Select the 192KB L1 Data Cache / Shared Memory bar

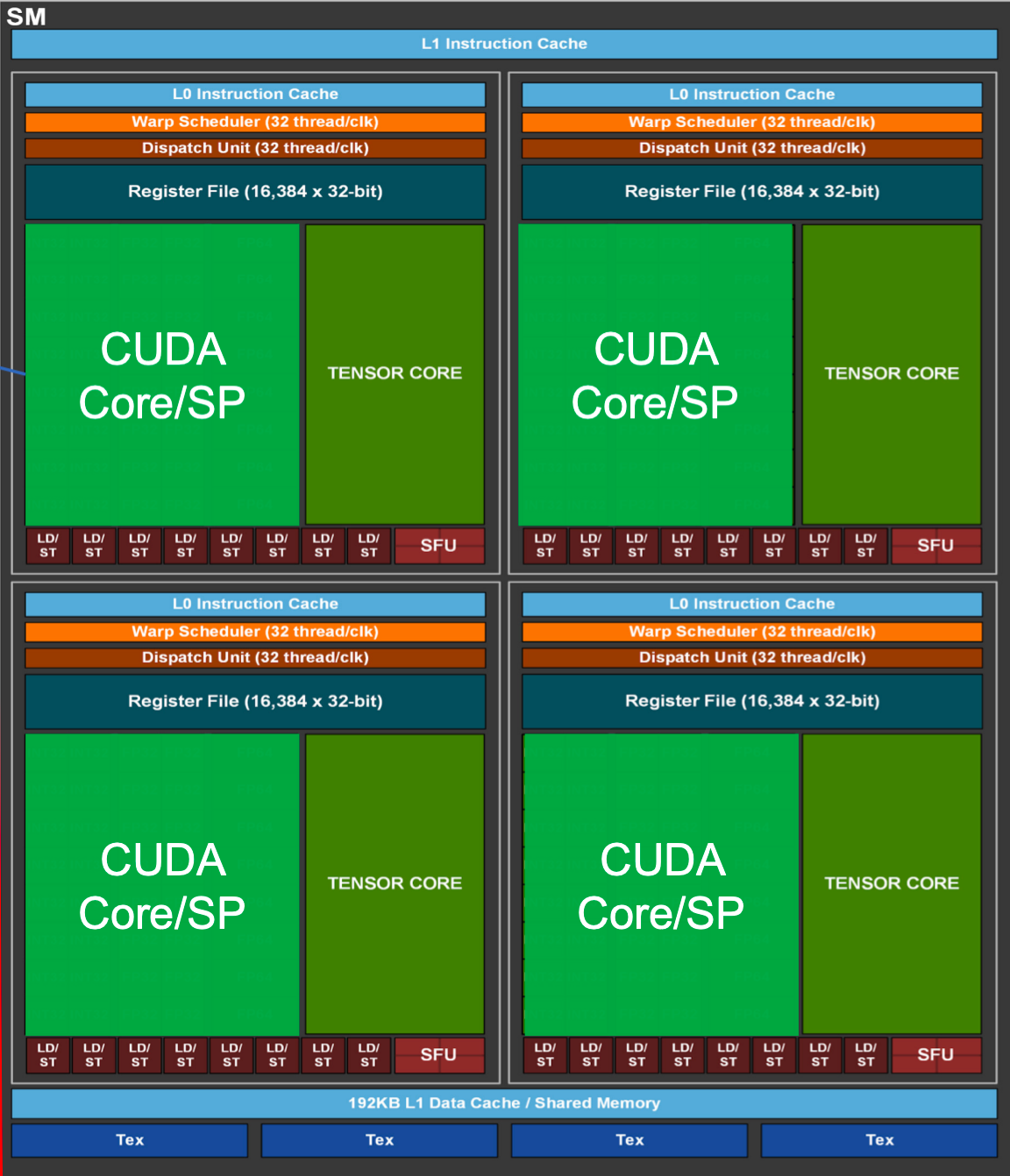click(504, 1103)
